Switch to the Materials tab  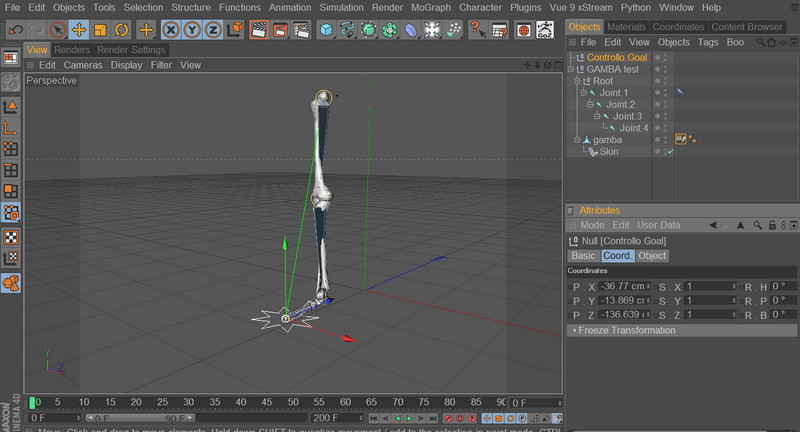[x=626, y=27]
